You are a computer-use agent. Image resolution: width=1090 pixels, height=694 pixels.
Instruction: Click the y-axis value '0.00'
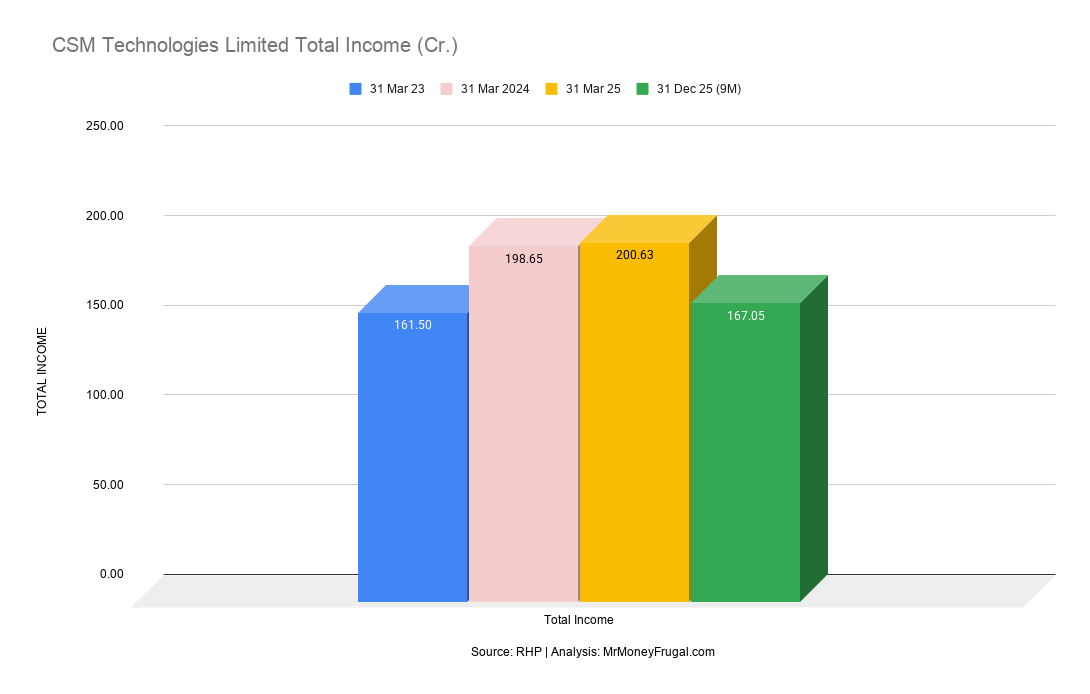click(x=111, y=574)
